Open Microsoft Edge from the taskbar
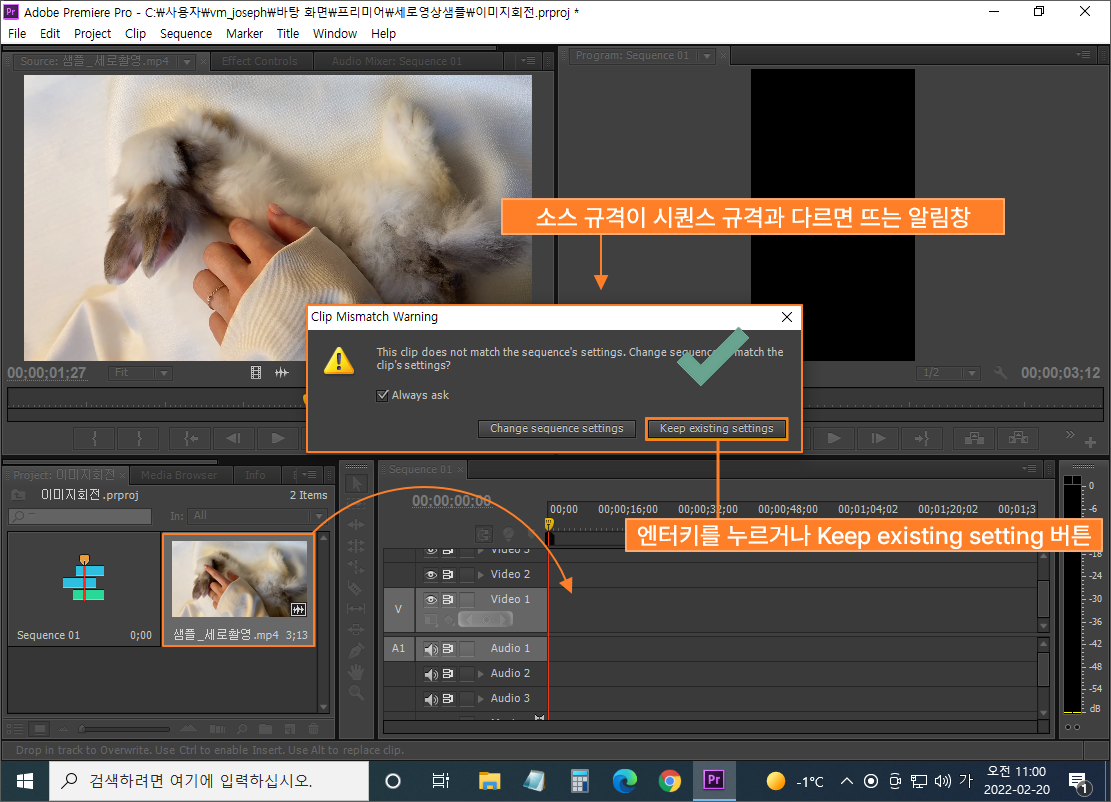 click(625, 781)
